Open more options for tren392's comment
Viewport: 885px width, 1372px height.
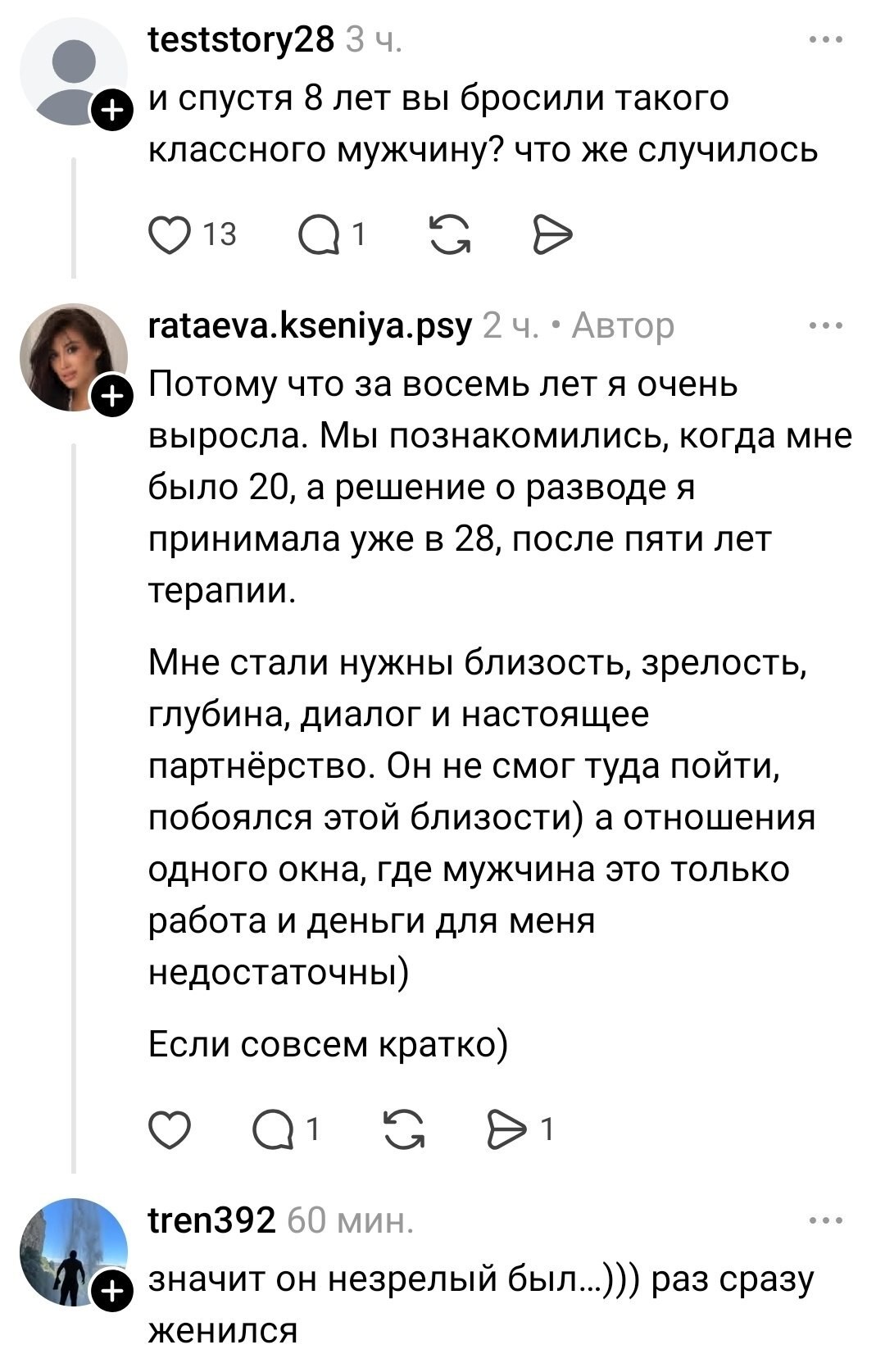825,1221
